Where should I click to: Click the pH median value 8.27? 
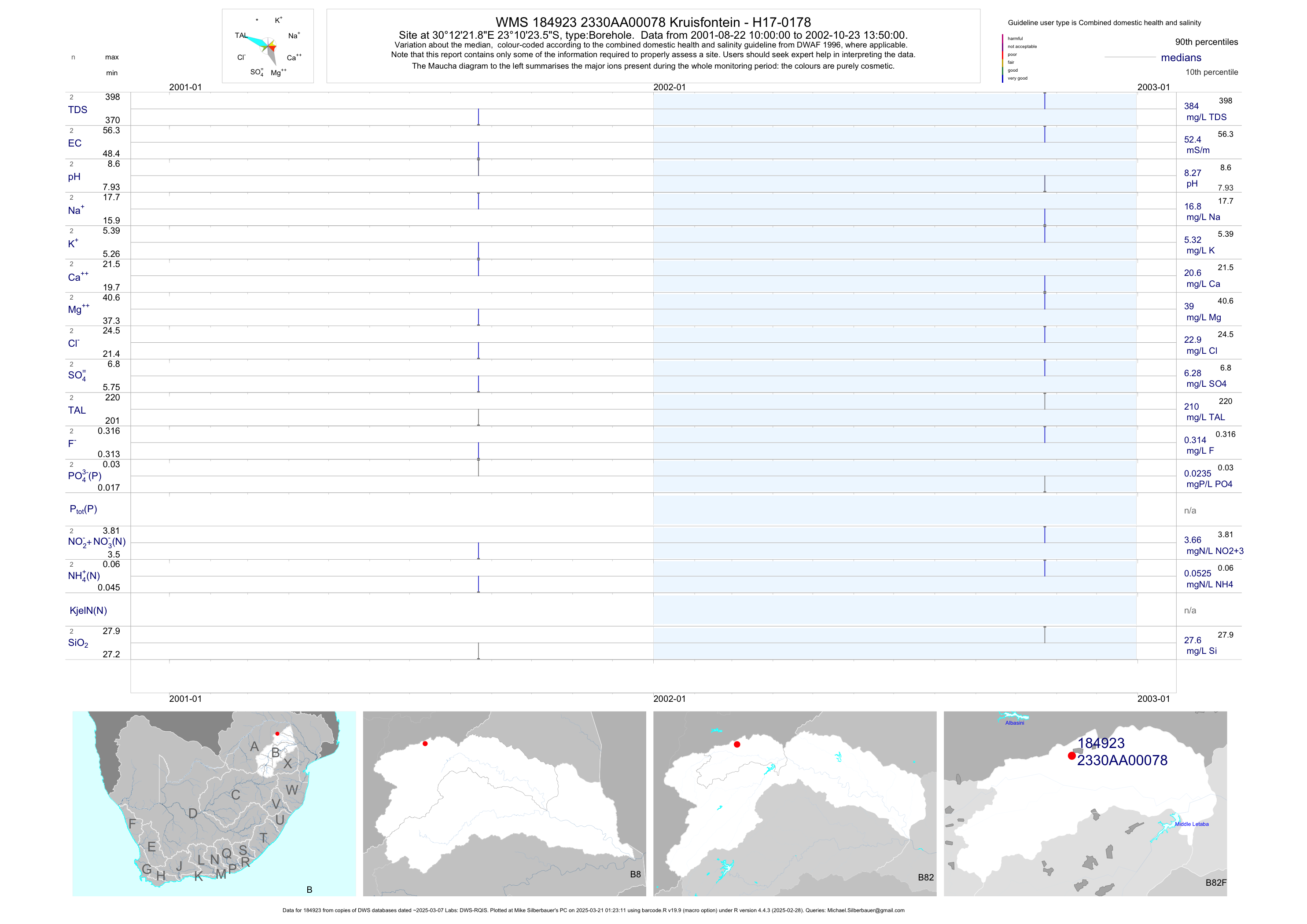(1192, 173)
